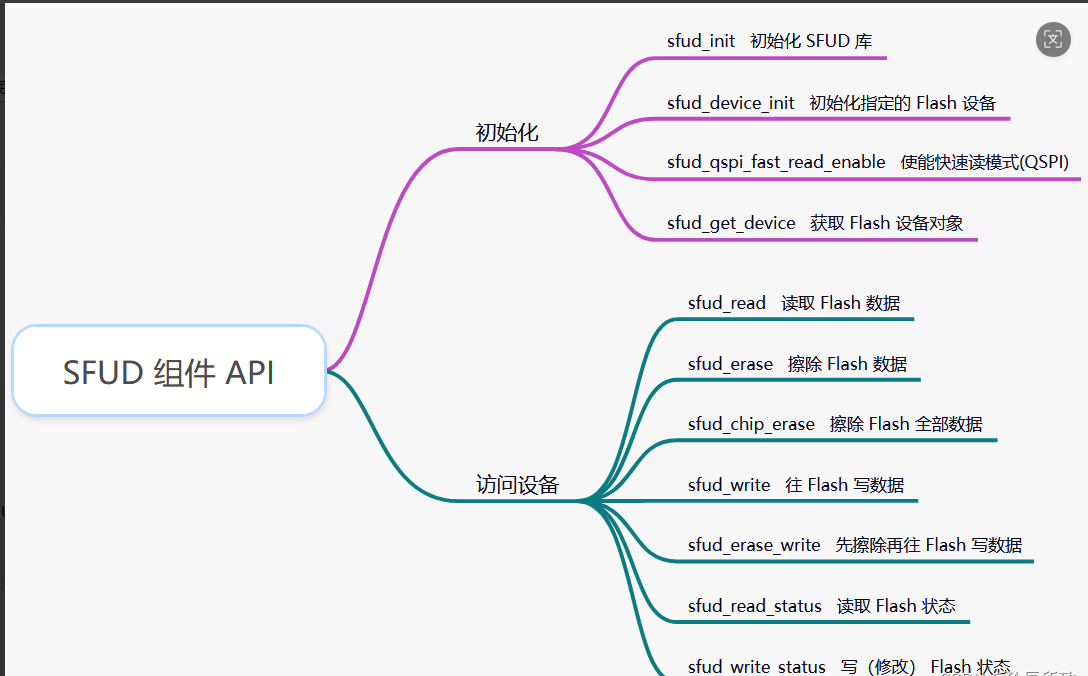Click the sfud_device_init node

pos(831,103)
